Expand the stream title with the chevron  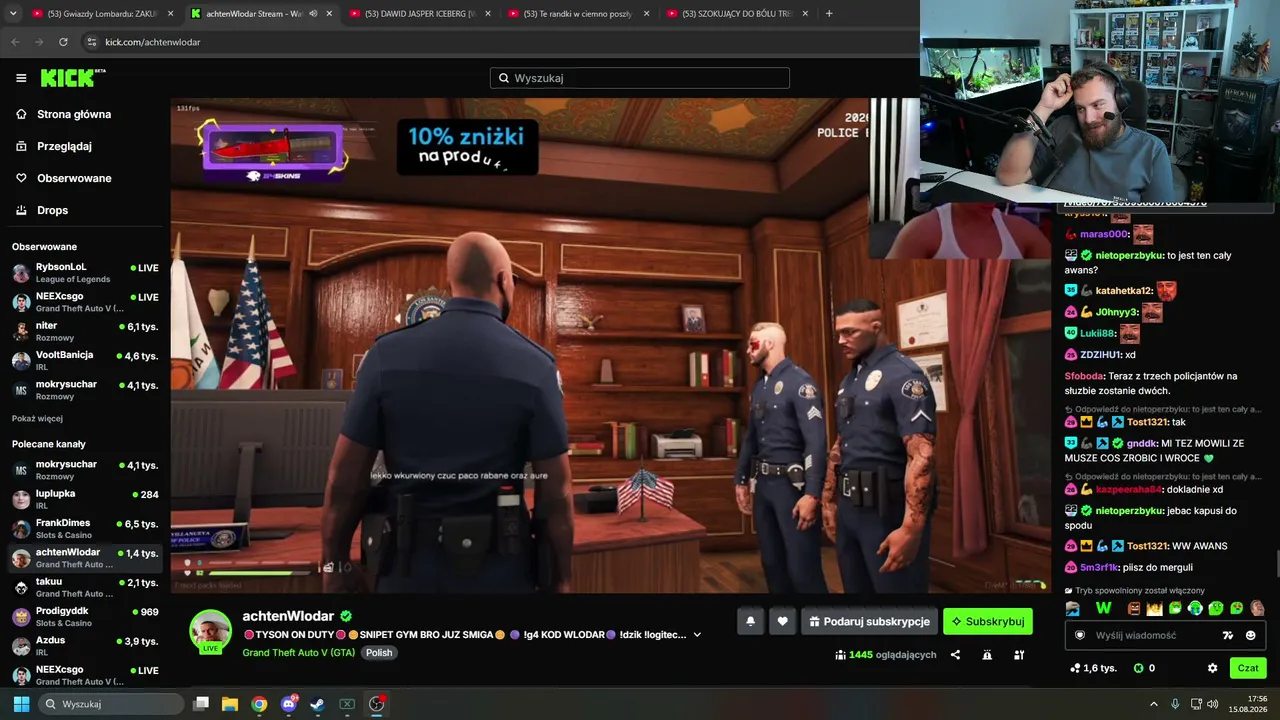click(x=697, y=635)
